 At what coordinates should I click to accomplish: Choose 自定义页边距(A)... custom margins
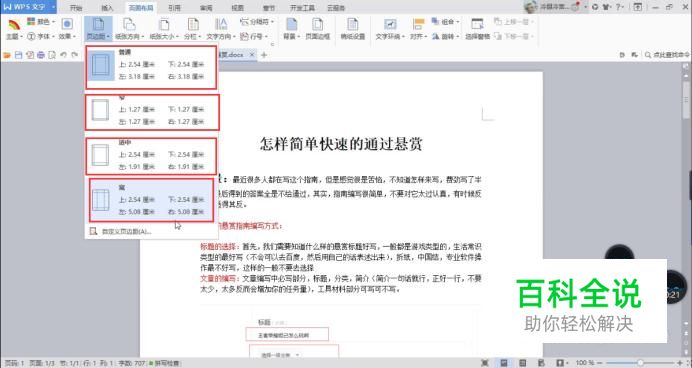pyautogui.click(x=121, y=231)
